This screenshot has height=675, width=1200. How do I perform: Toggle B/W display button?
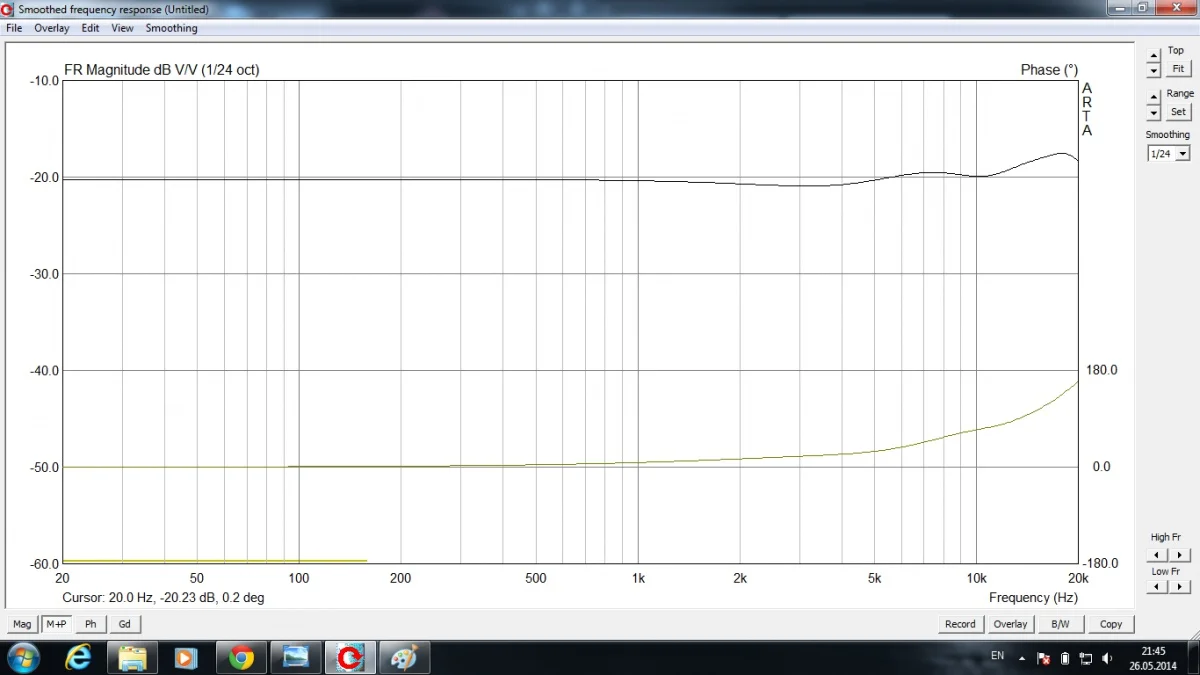tap(1060, 624)
